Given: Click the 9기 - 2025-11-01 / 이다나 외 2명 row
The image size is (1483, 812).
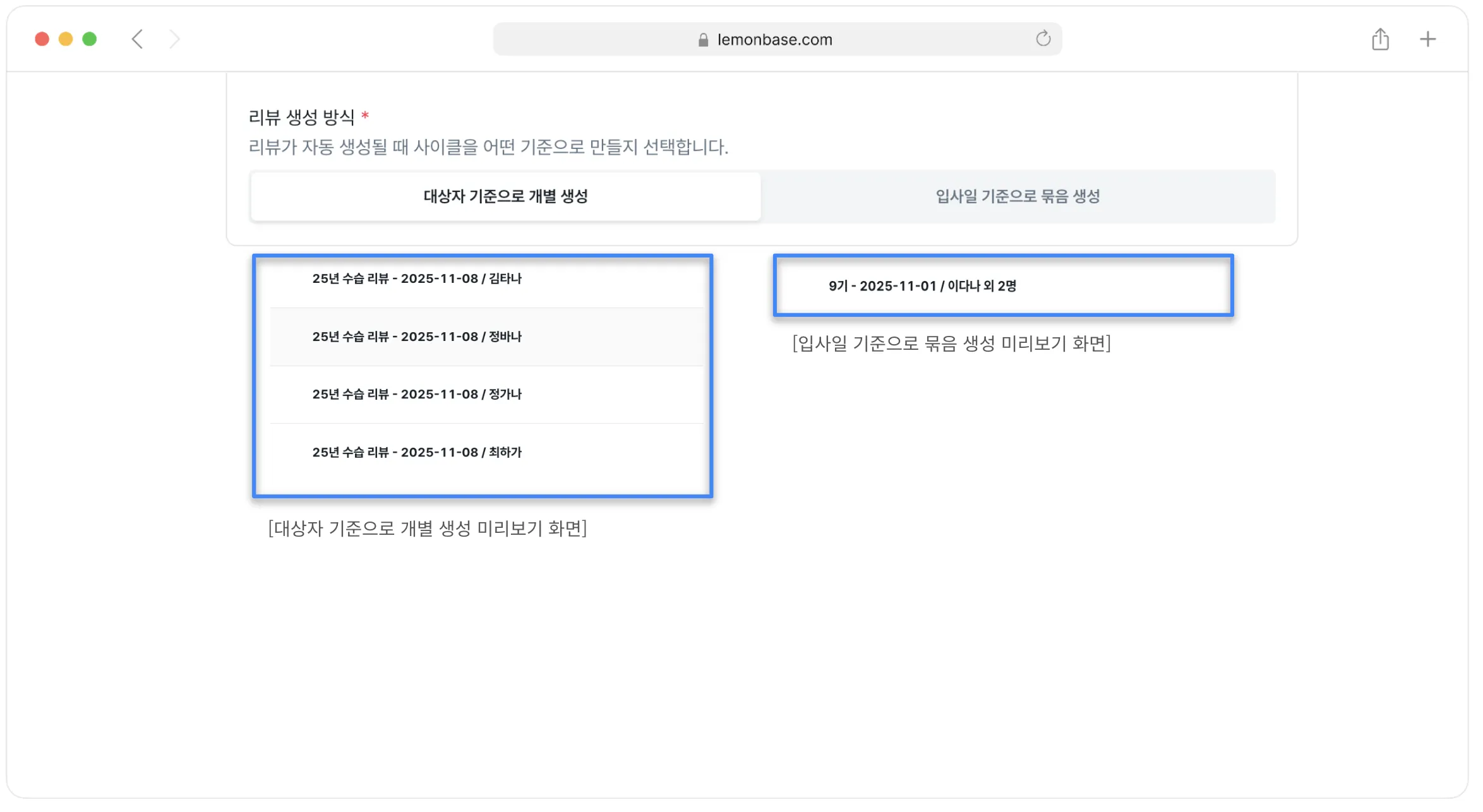Looking at the screenshot, I should click(1004, 286).
